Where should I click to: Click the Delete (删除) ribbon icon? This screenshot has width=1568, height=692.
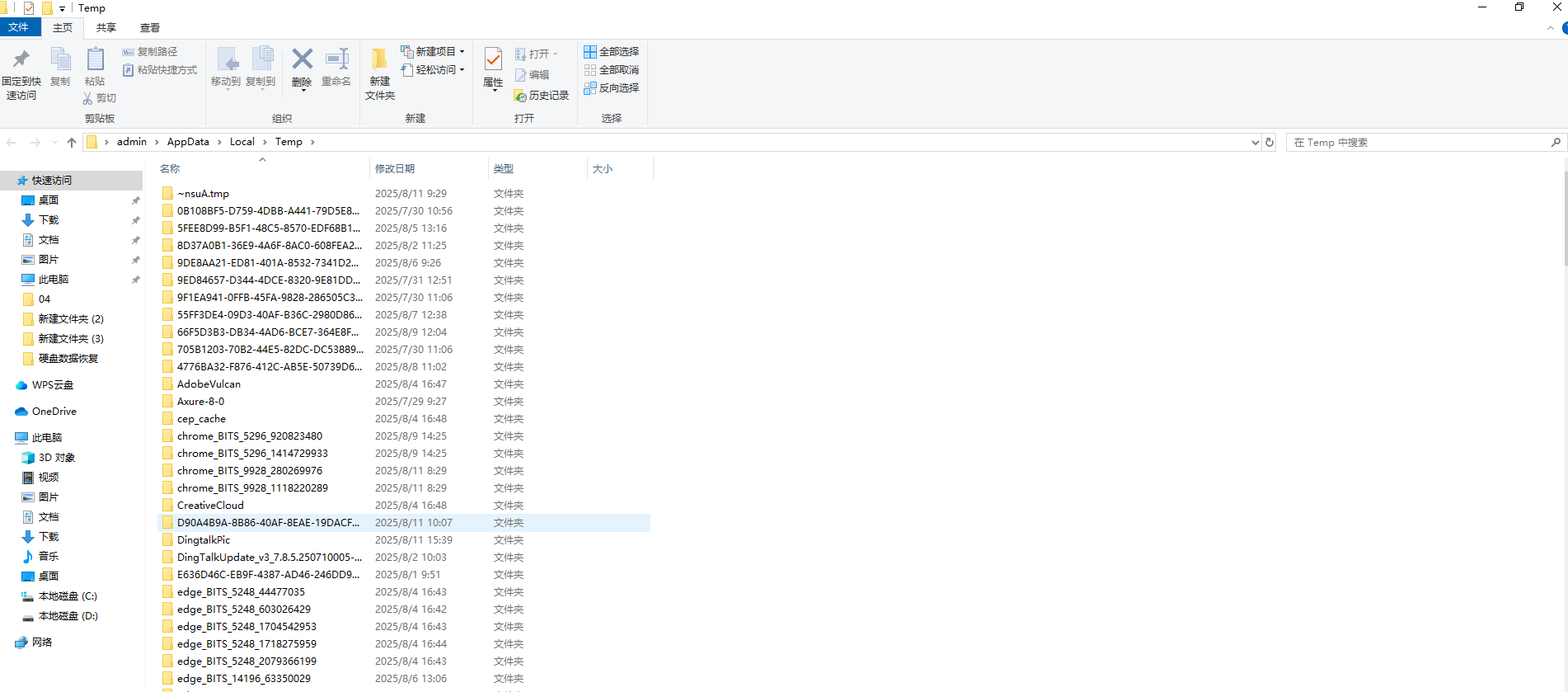[302, 61]
